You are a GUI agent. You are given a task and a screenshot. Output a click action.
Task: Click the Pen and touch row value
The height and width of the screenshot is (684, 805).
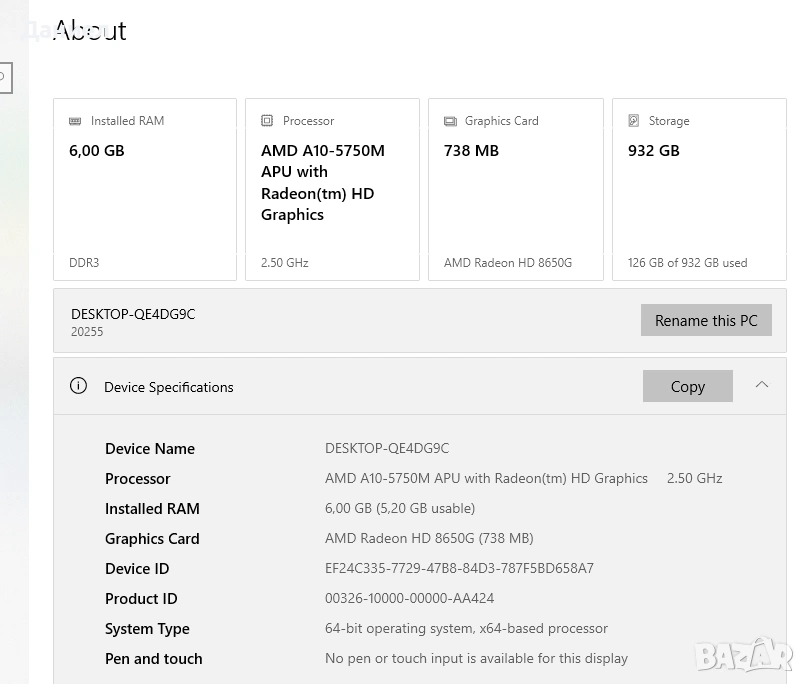click(476, 658)
